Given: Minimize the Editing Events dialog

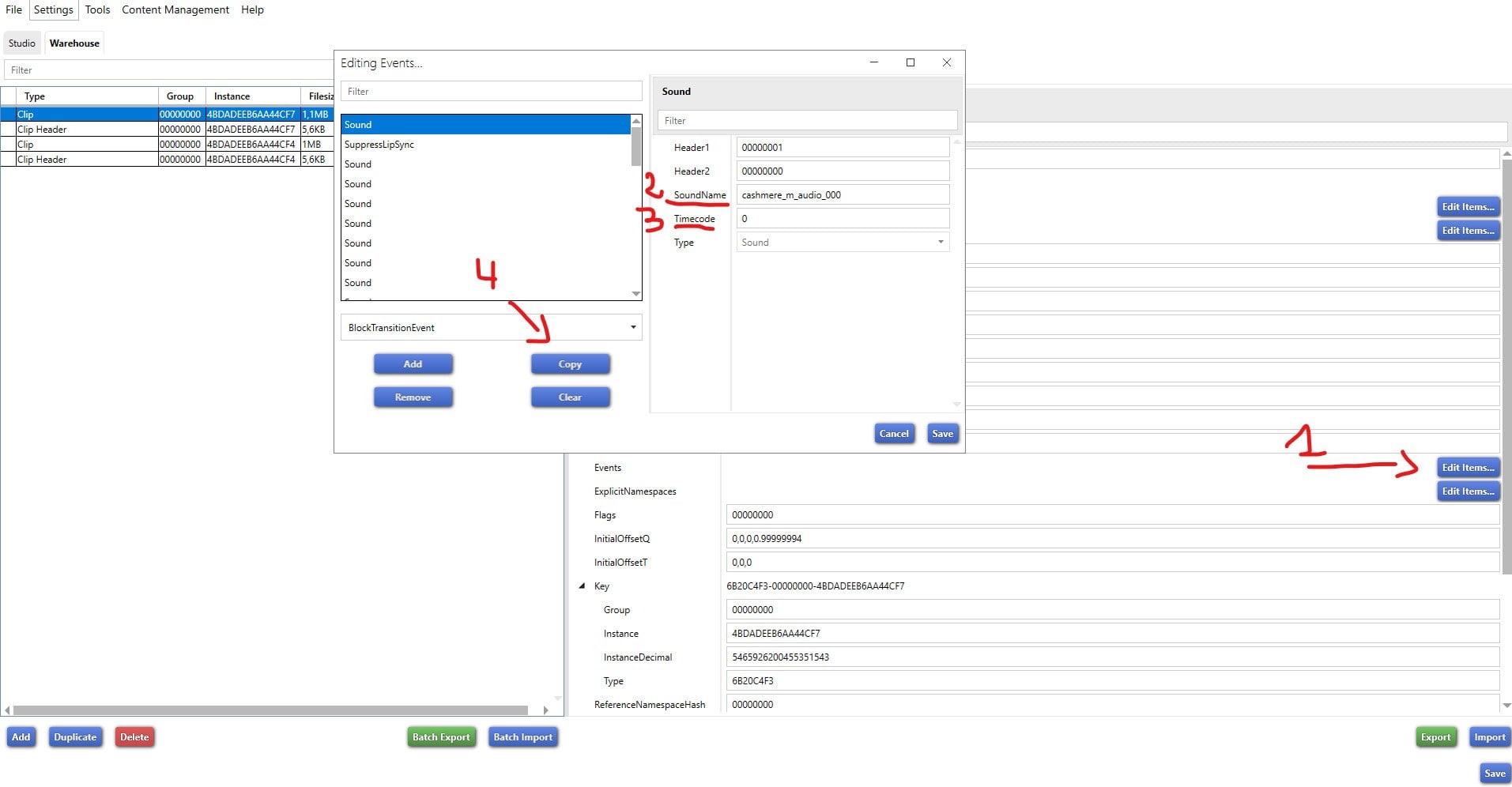Looking at the screenshot, I should click(x=874, y=62).
